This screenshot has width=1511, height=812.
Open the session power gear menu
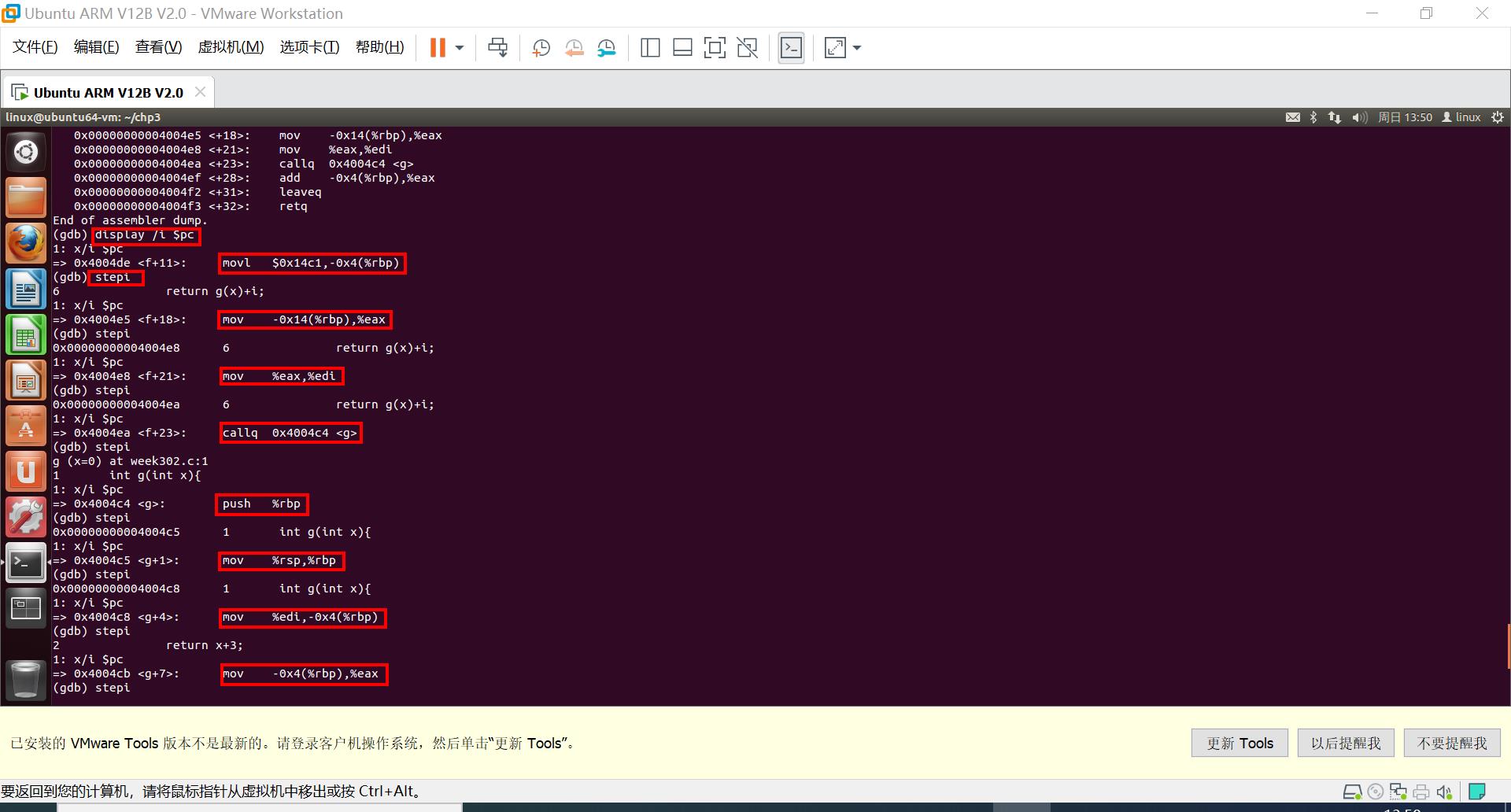pos(1498,117)
